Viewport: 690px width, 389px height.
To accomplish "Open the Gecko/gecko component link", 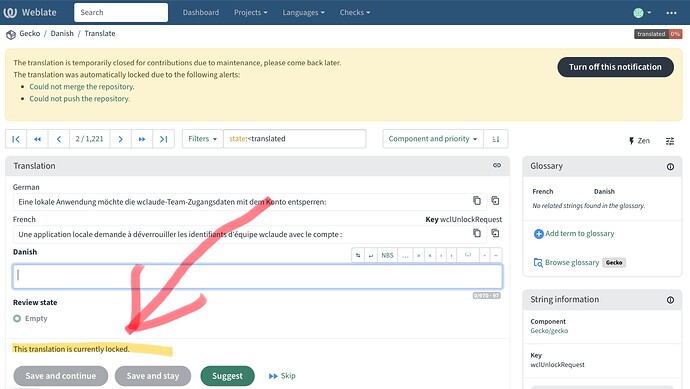I will click(549, 331).
